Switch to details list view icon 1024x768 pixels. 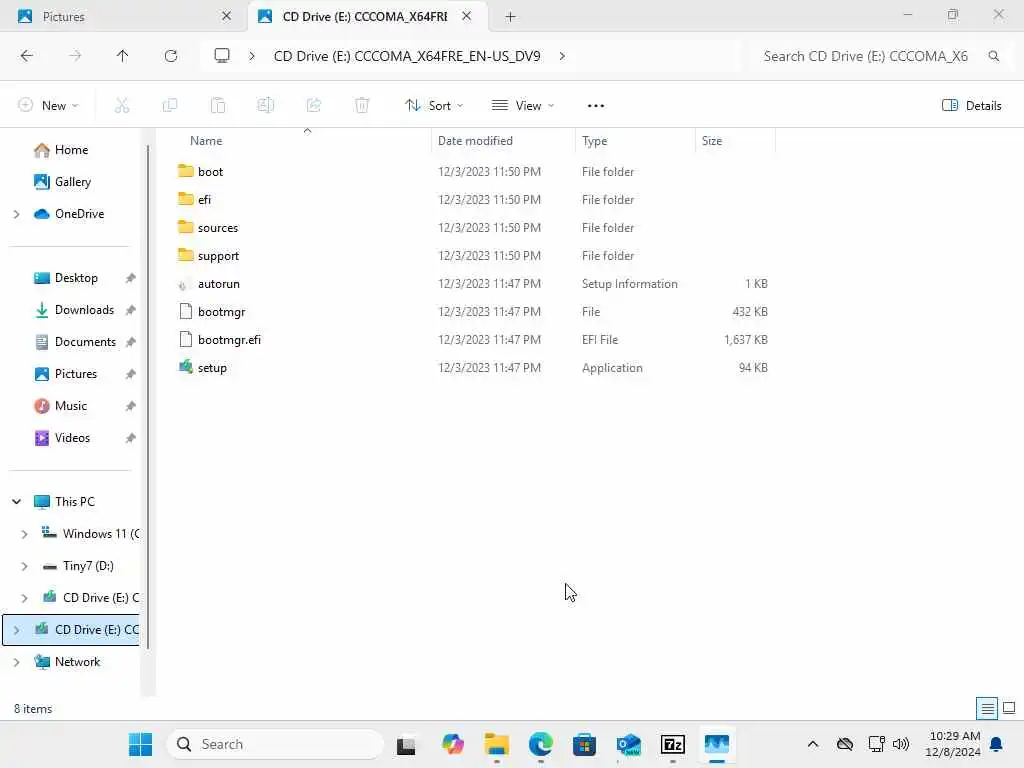(987, 708)
